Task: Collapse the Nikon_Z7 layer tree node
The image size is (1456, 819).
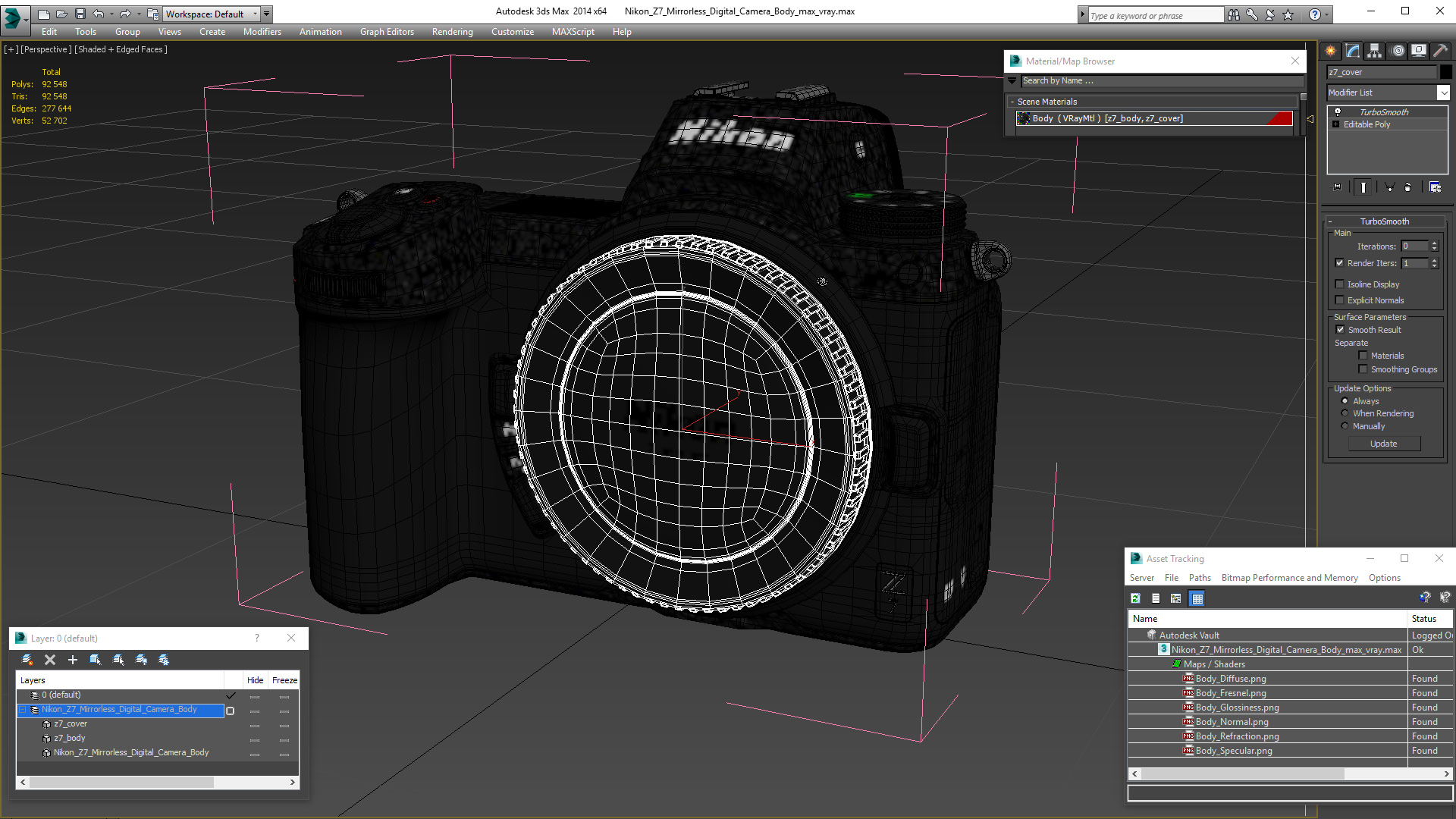Action: click(x=23, y=710)
